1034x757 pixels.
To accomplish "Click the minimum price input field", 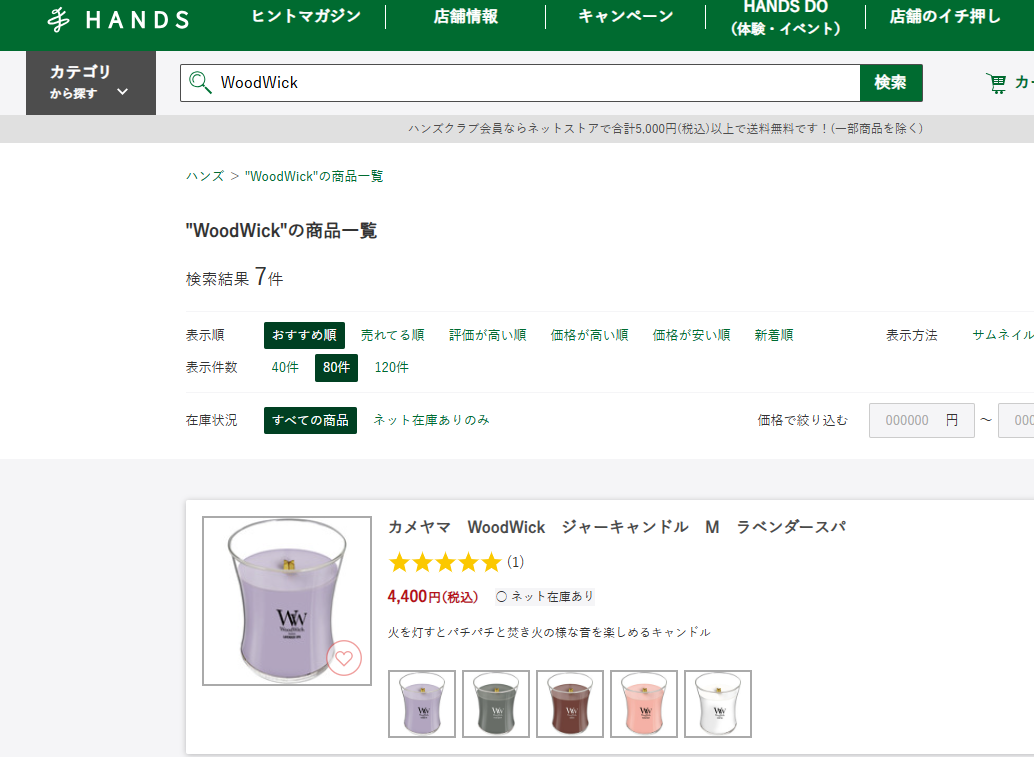I will (x=921, y=420).
